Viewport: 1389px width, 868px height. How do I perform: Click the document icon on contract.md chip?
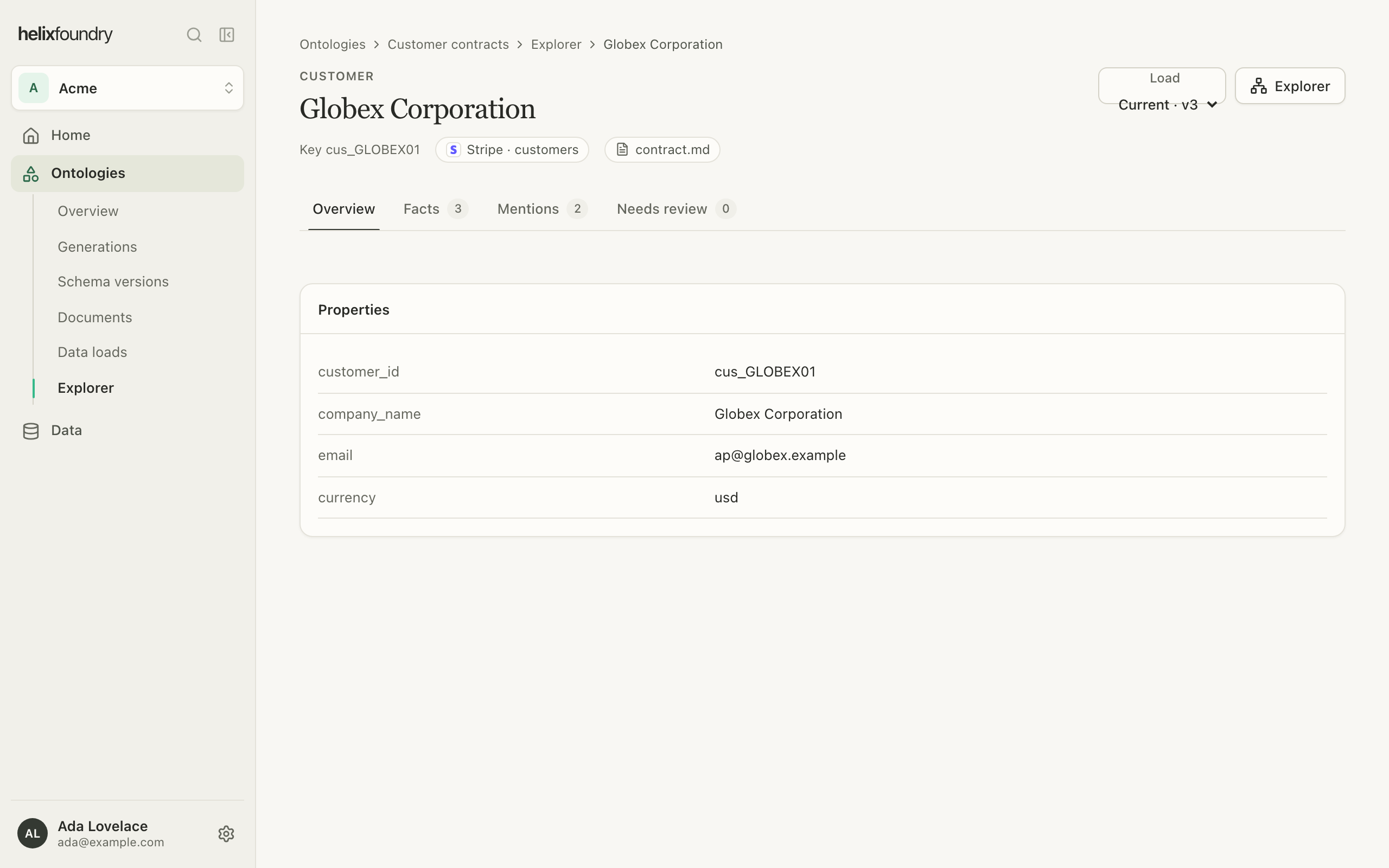pos(622,150)
